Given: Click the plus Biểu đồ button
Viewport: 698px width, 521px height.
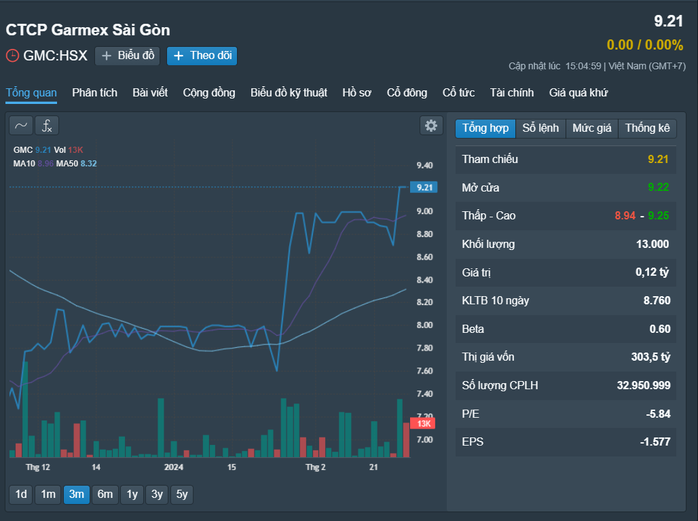Looking at the screenshot, I should click(127, 56).
